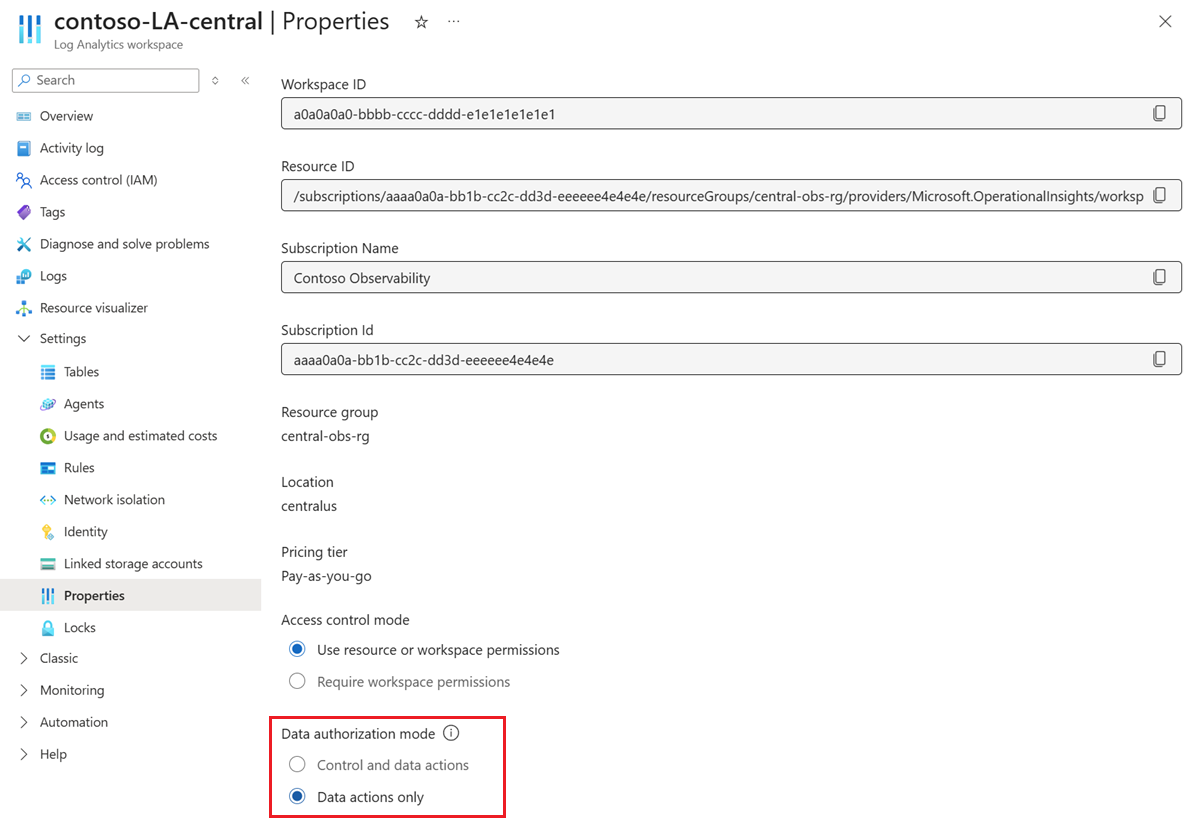Open Access control (IAM) page
Viewport: 1196px width, 838px height.
click(98, 180)
